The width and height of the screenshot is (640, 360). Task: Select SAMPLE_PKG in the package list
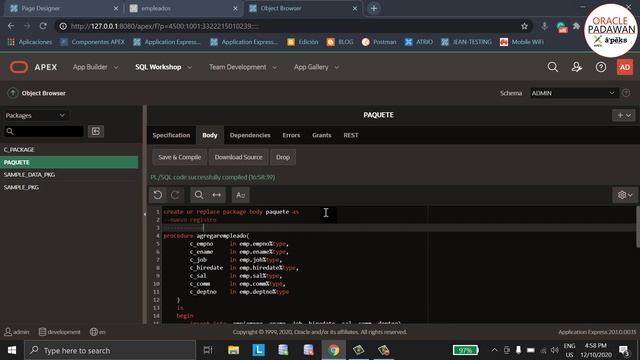pos(69,187)
